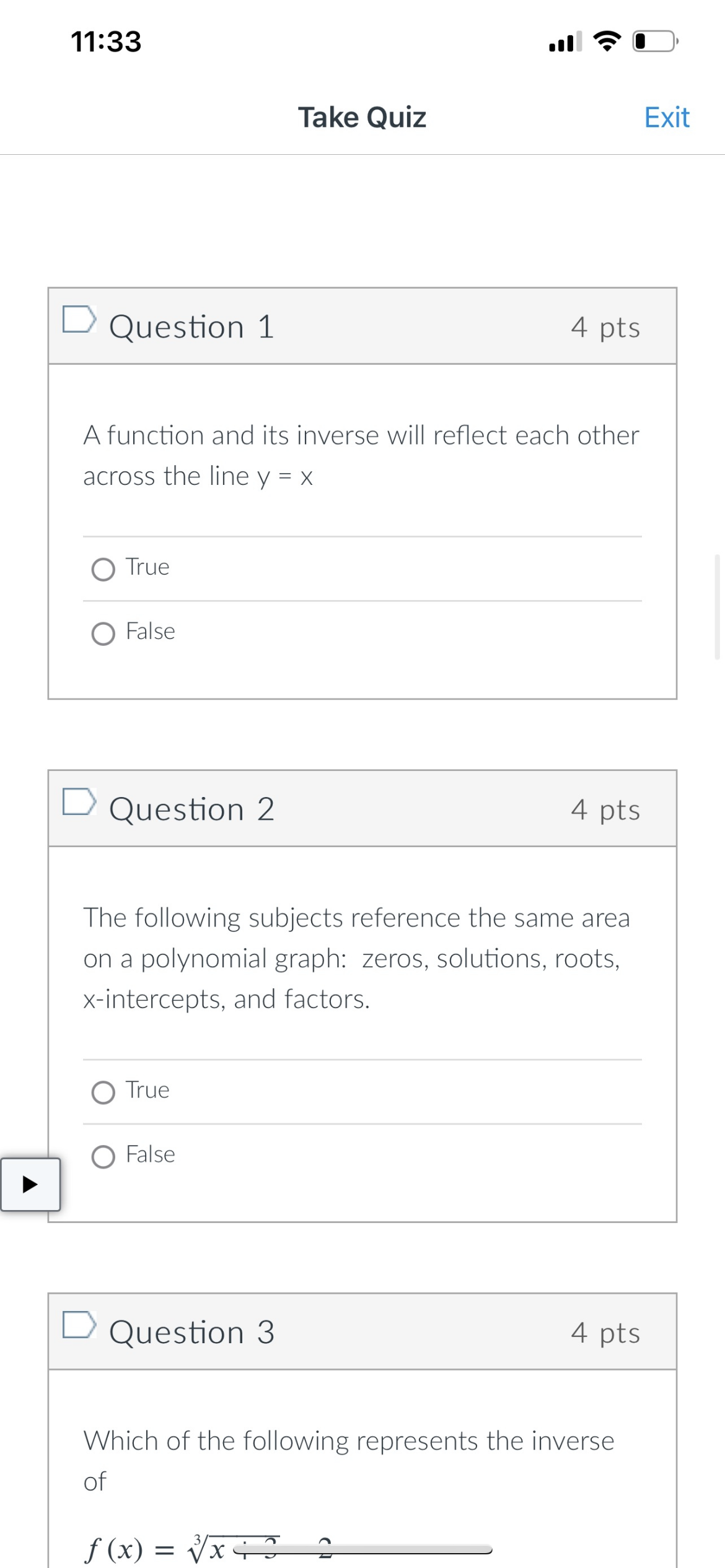Click the flag icon beside Question 1
Image resolution: width=725 pixels, height=1568 pixels.
(x=79, y=323)
